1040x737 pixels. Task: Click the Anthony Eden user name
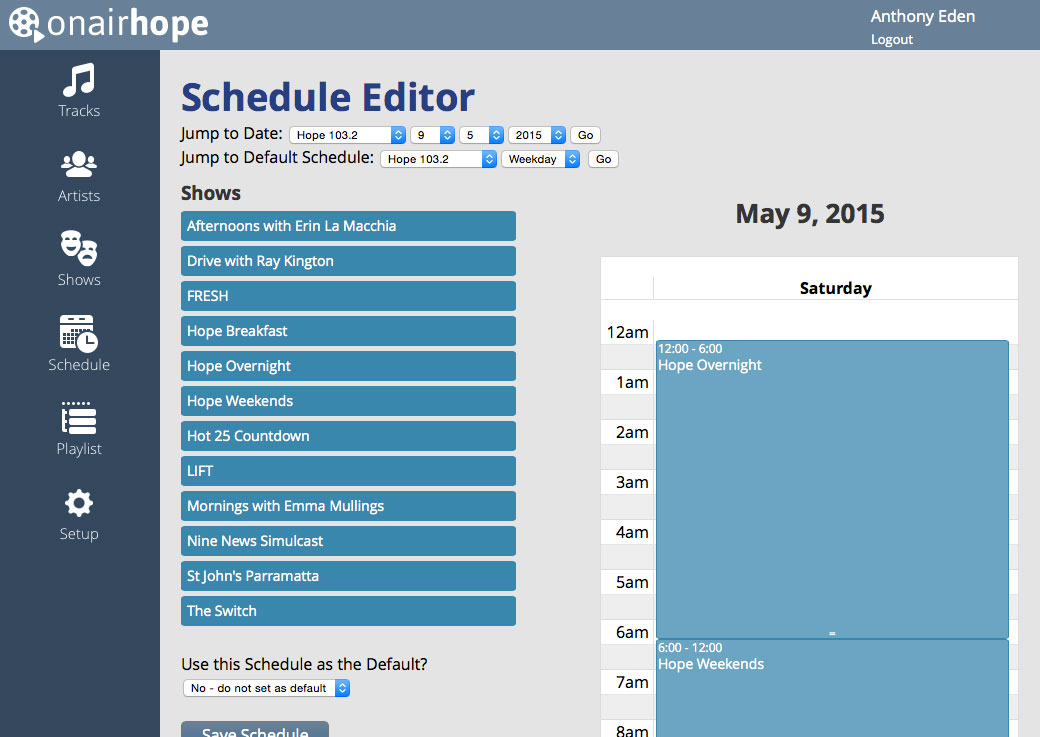(x=923, y=16)
